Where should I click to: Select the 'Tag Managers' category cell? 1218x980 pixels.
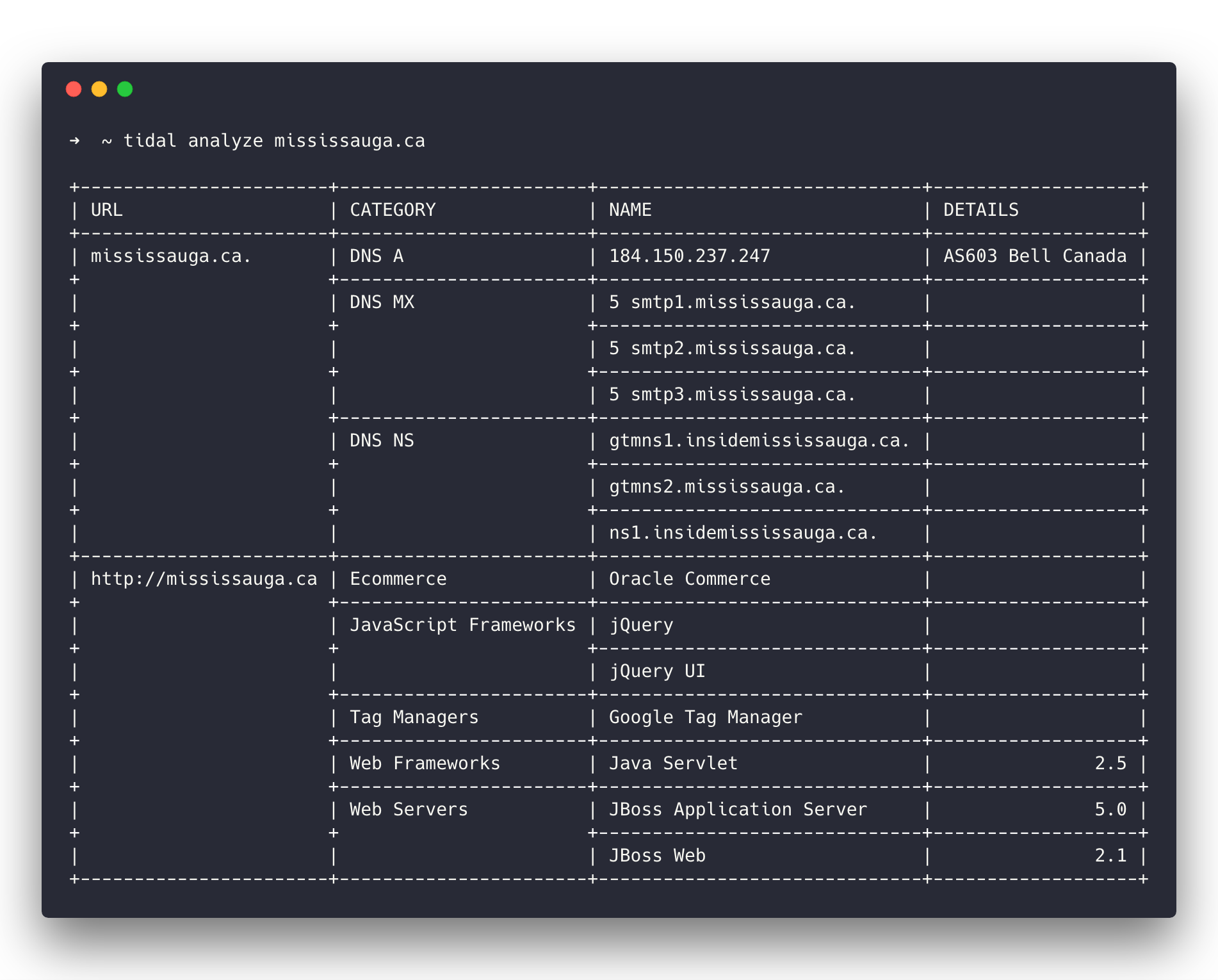[x=414, y=717]
